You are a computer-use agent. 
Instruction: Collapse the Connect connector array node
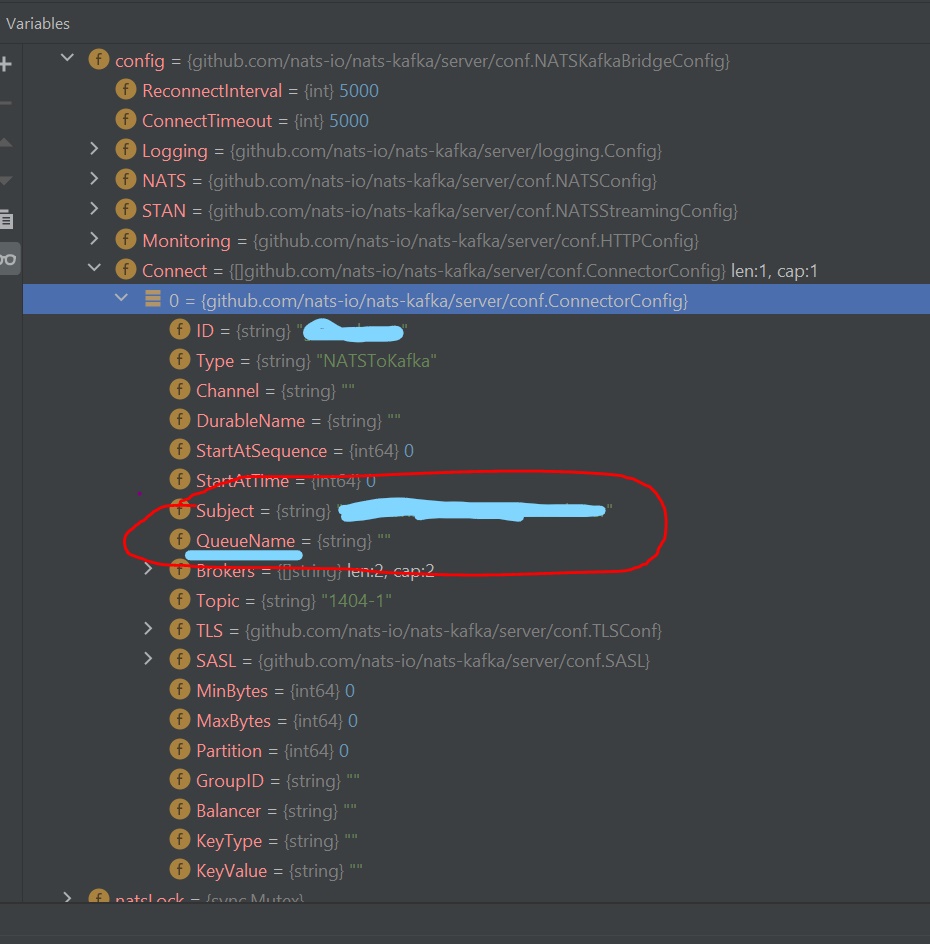pos(94,269)
